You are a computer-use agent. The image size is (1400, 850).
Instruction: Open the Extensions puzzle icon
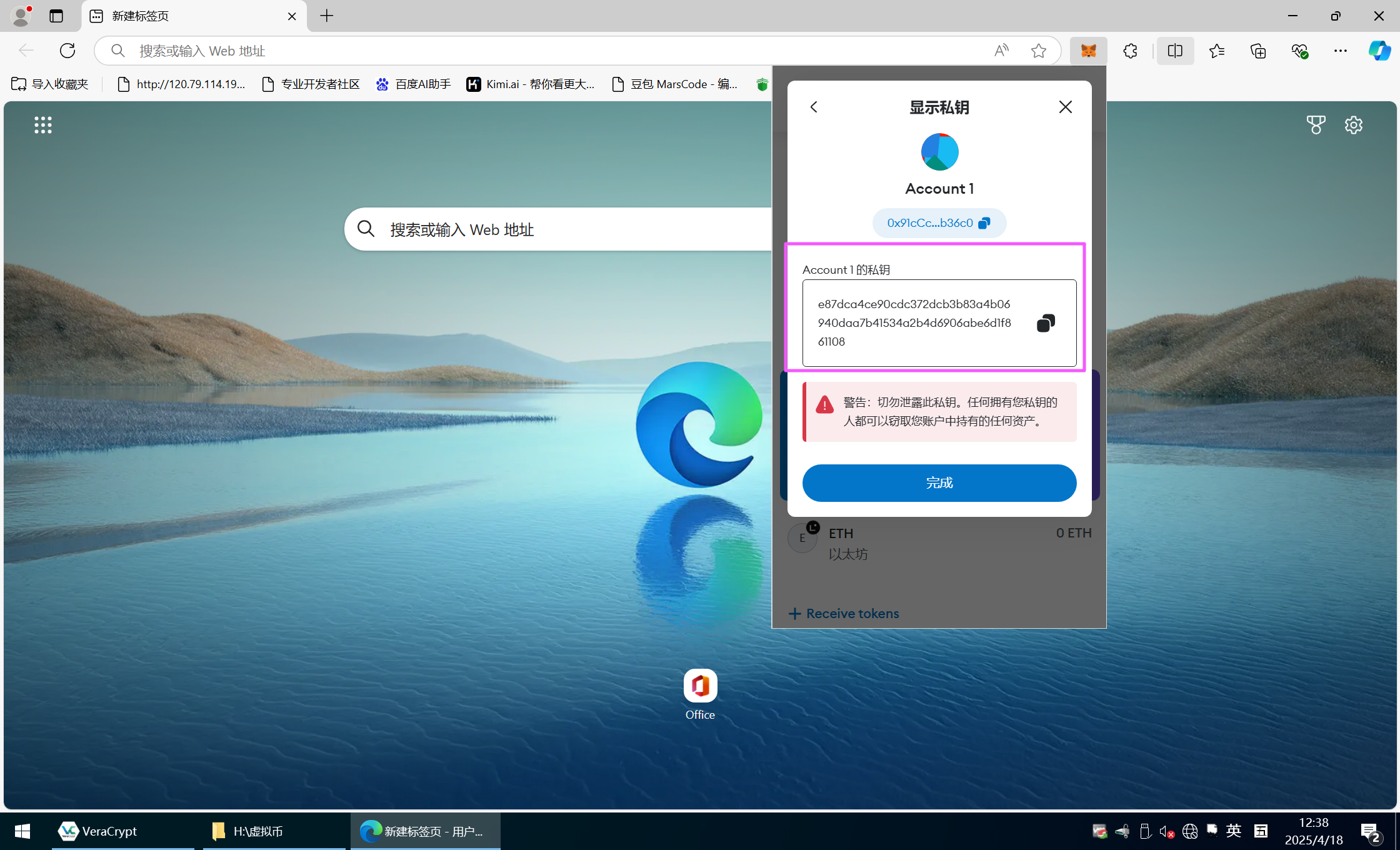coord(1130,51)
